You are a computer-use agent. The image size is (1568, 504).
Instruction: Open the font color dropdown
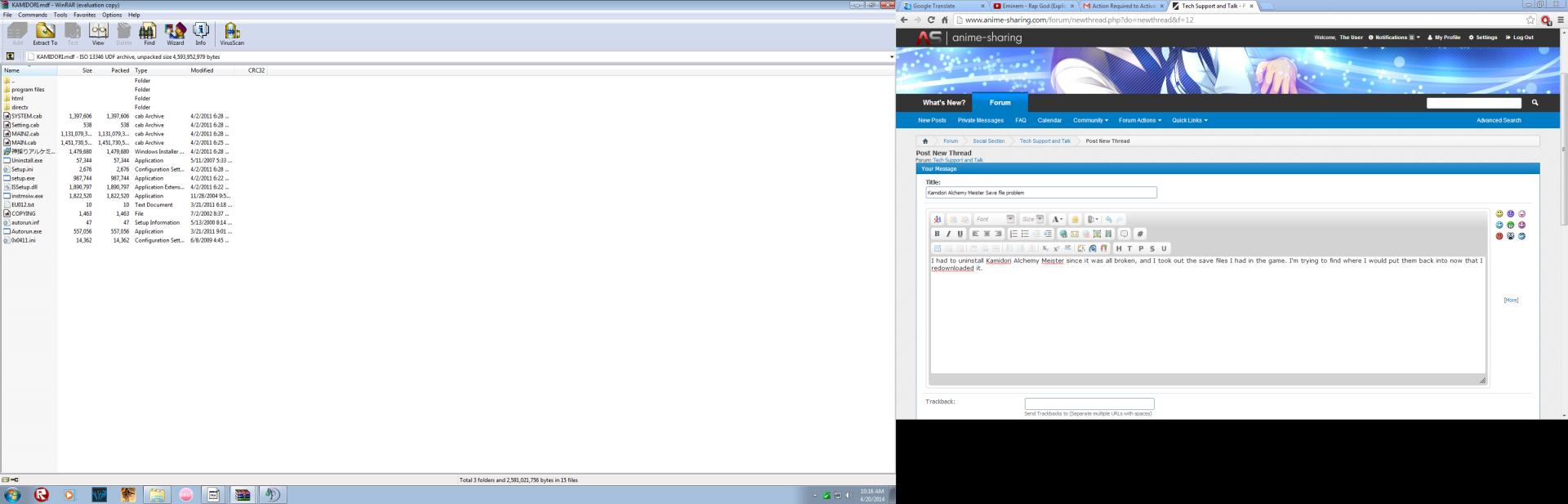pos(1058,219)
